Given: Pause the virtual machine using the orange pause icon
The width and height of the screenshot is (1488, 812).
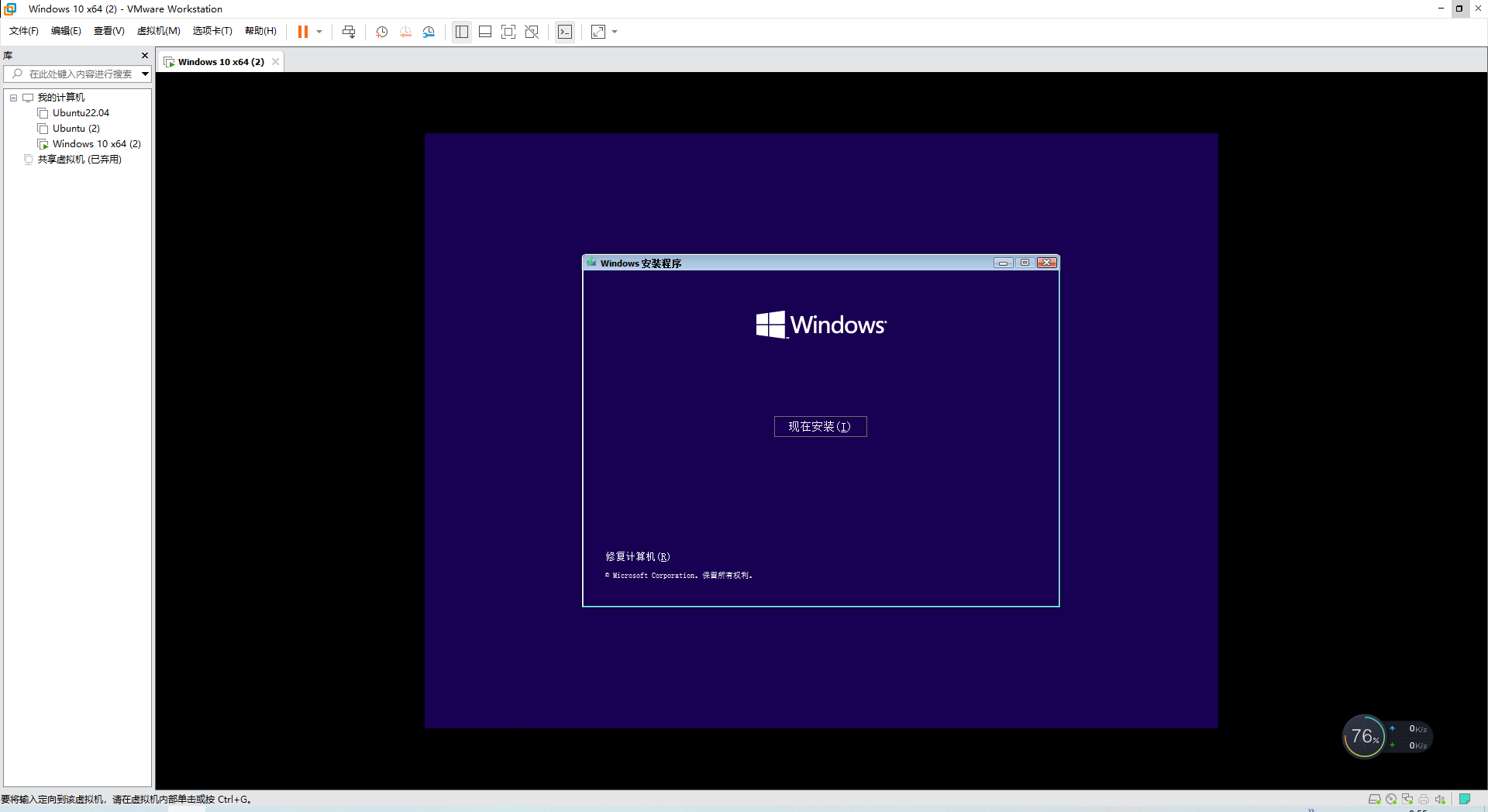Looking at the screenshot, I should tap(302, 32).
